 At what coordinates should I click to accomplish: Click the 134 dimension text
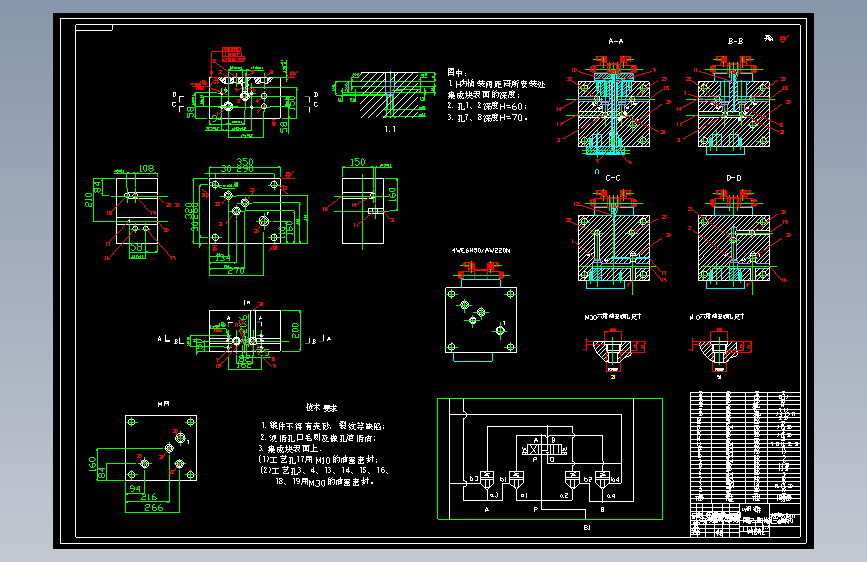(x=223, y=258)
